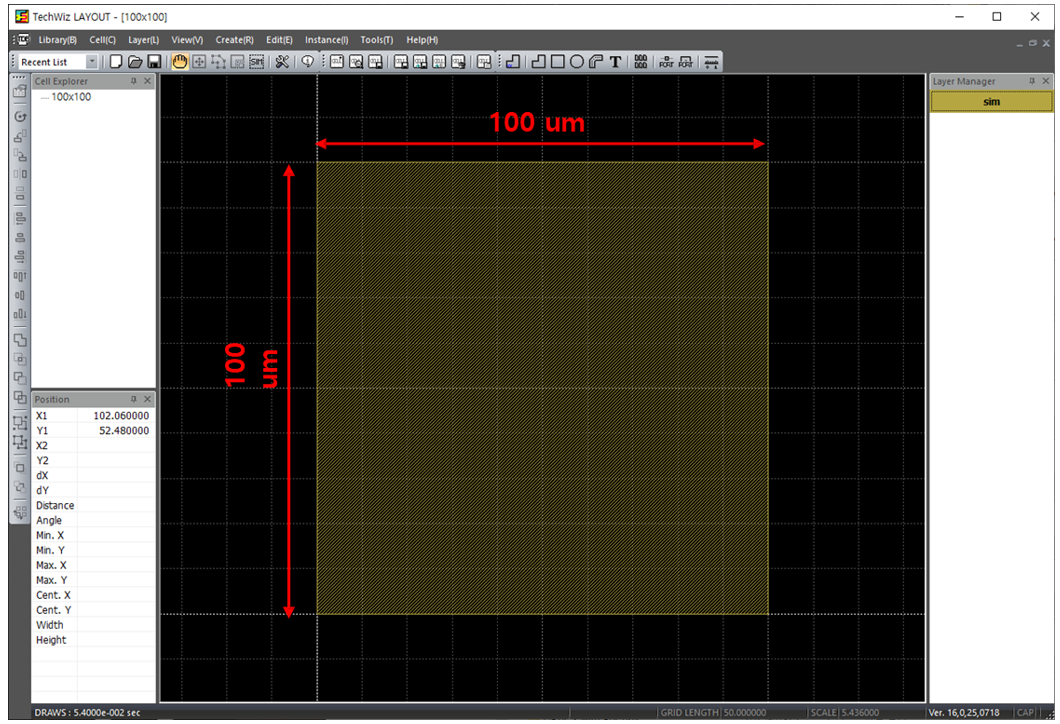Pin the Position panel
This screenshot has width=1060, height=724.
pos(133,399)
